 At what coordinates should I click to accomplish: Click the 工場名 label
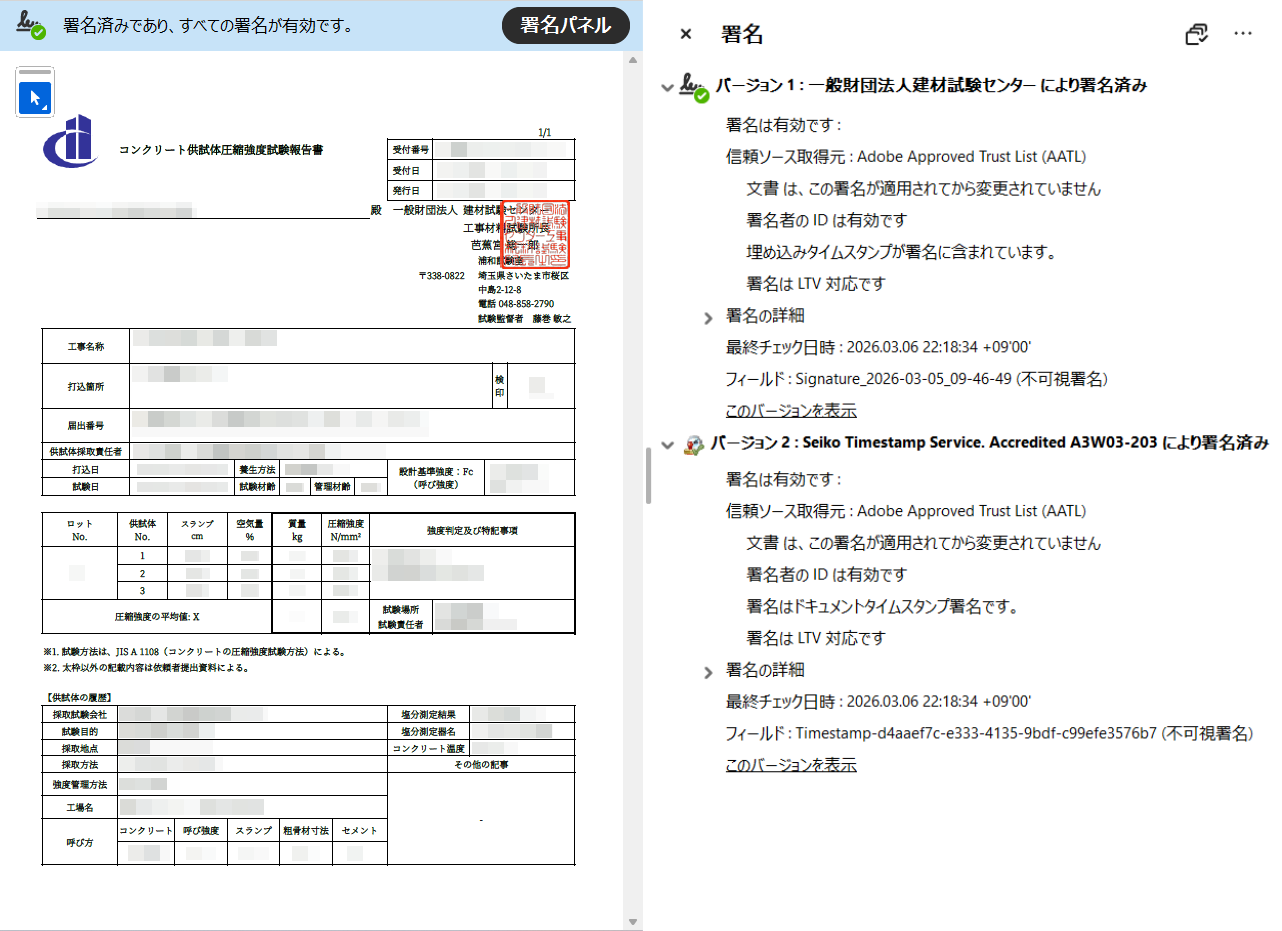click(x=80, y=807)
